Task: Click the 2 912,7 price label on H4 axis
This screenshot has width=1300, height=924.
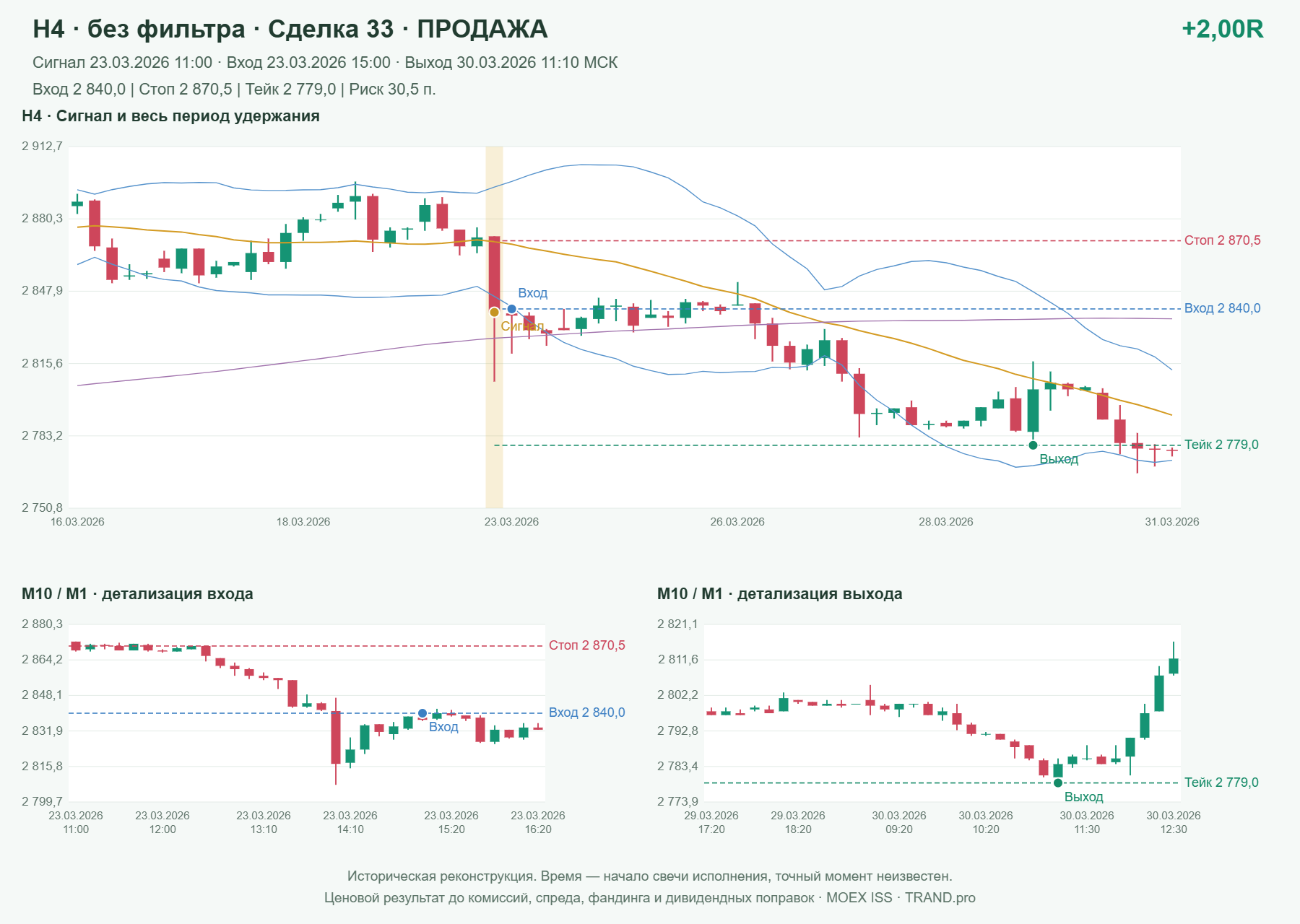Action: click(x=43, y=147)
